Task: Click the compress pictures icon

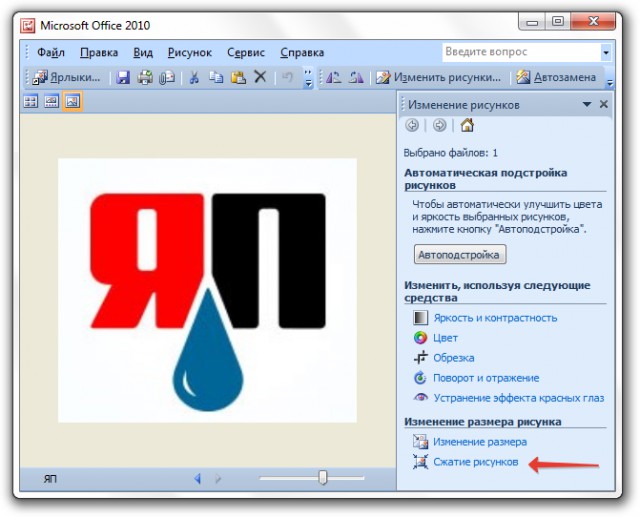Action: point(420,462)
